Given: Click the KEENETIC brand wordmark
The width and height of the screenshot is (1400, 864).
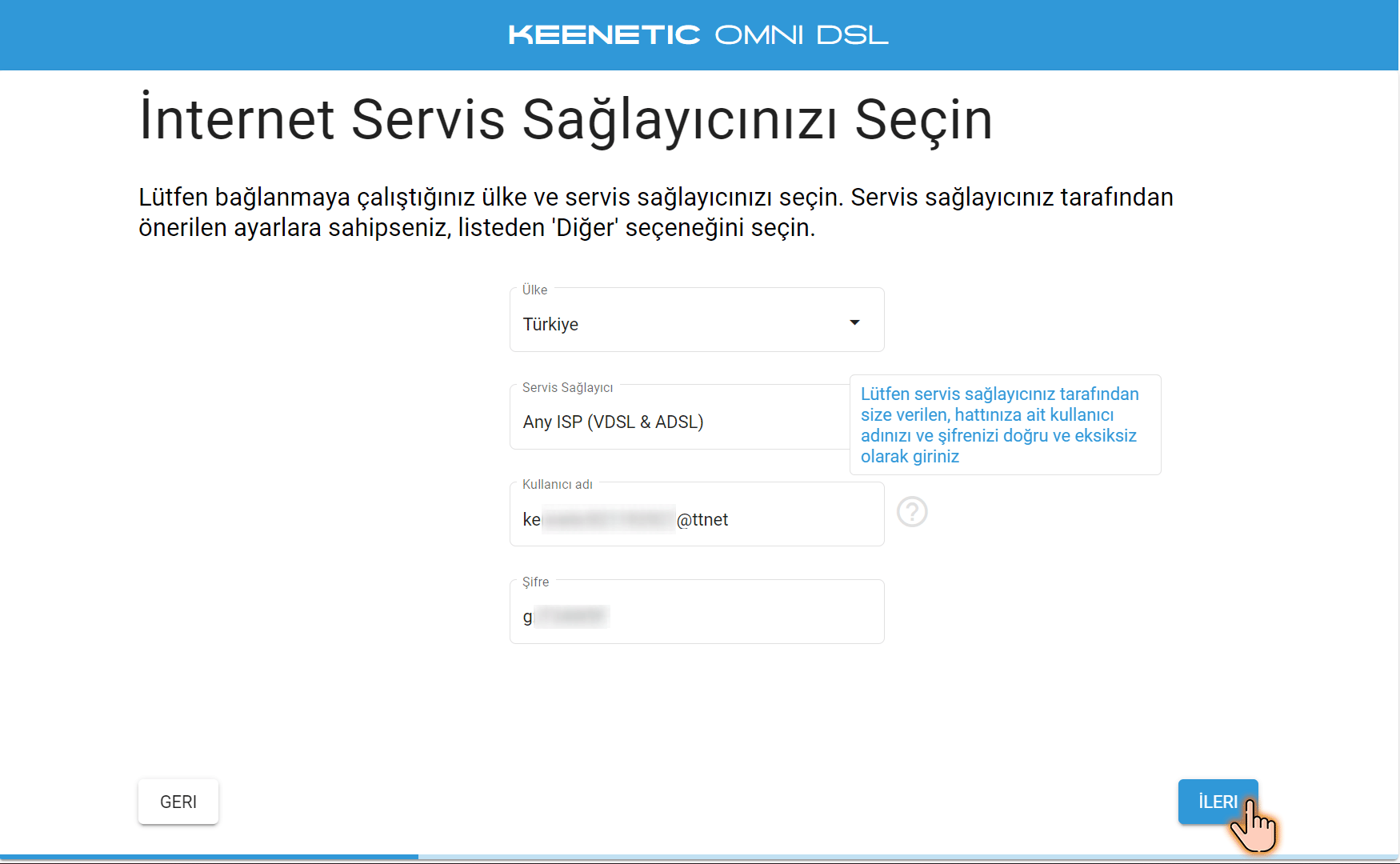Looking at the screenshot, I should click(x=604, y=35).
